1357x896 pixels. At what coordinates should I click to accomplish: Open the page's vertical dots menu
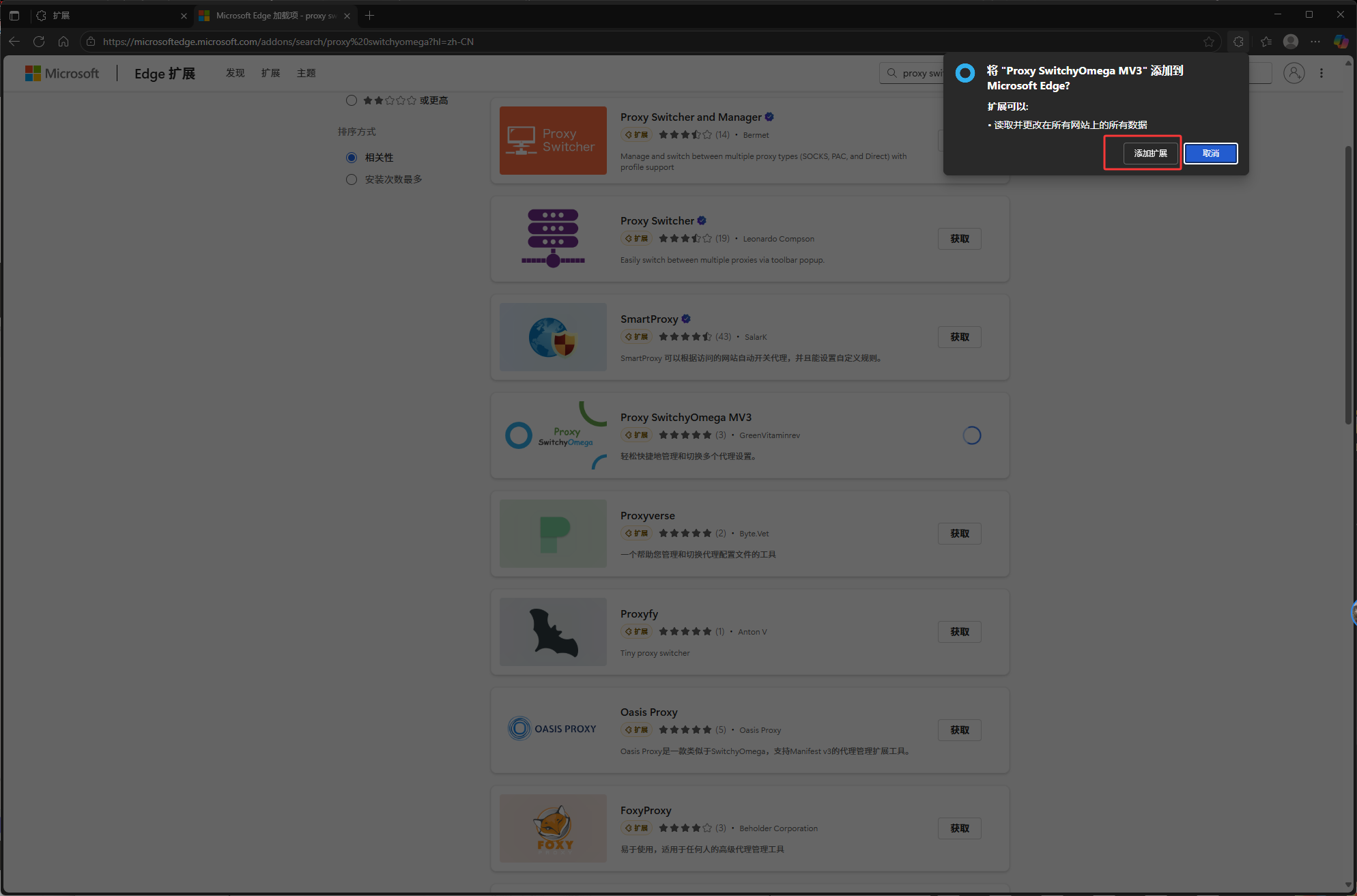pyautogui.click(x=1322, y=73)
